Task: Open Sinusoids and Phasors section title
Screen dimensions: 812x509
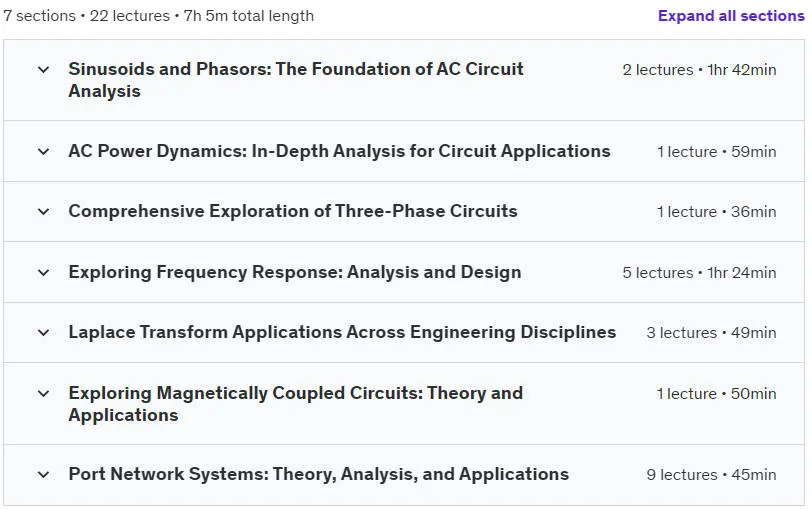Action: pos(296,80)
